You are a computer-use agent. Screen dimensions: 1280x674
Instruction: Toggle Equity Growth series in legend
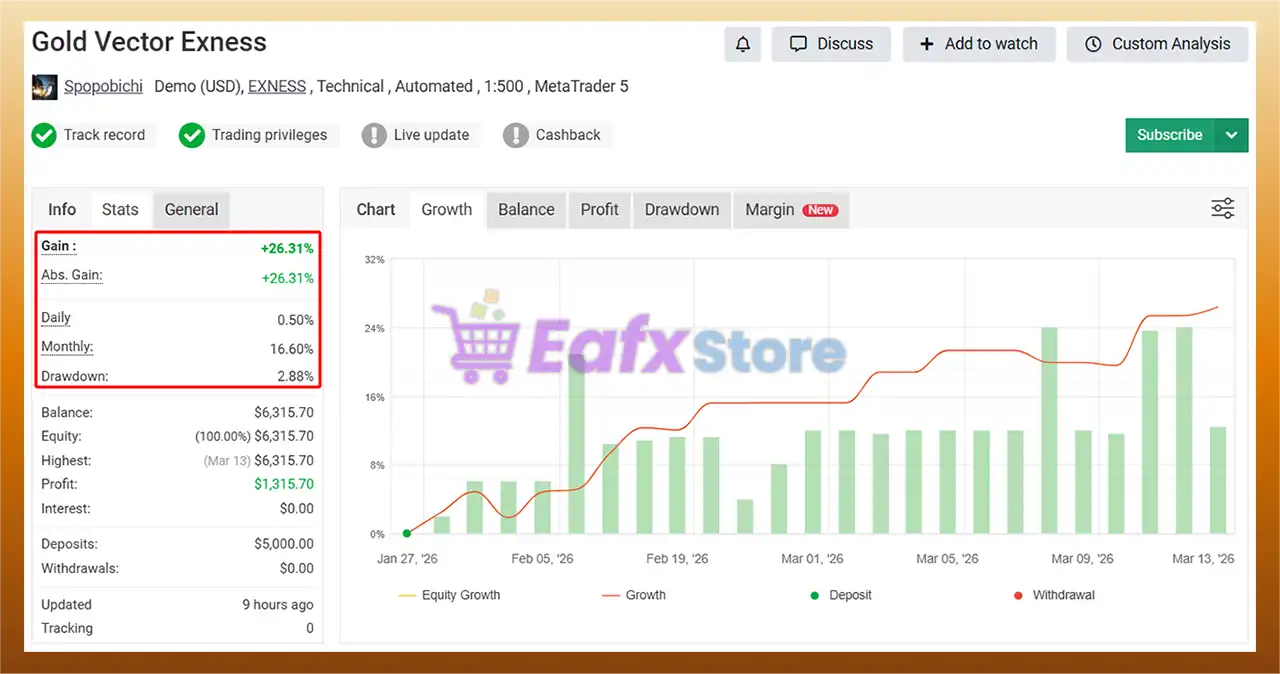(x=449, y=595)
